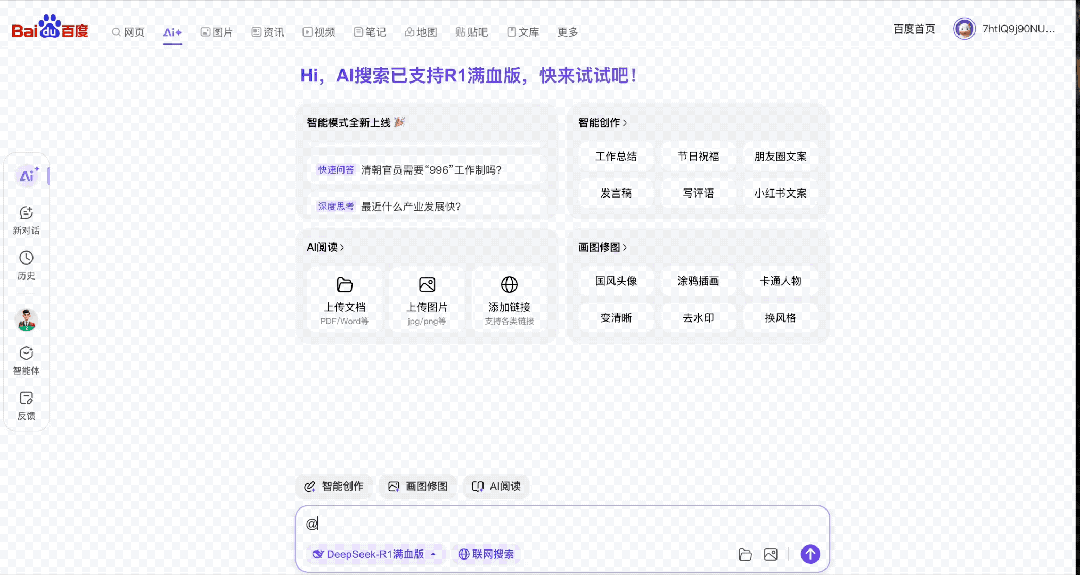The image size is (1080, 575).
Task: Click the 上传图片 picture icon
Action: click(427, 284)
